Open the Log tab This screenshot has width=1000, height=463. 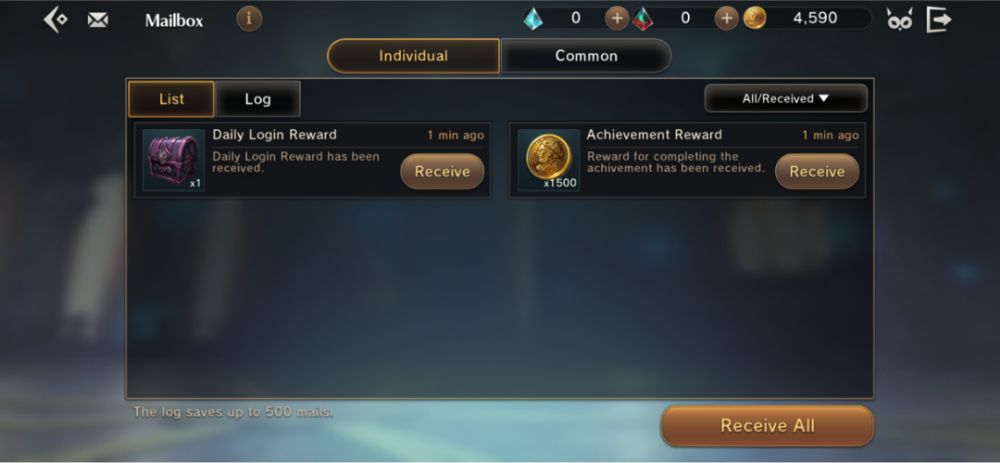[258, 99]
